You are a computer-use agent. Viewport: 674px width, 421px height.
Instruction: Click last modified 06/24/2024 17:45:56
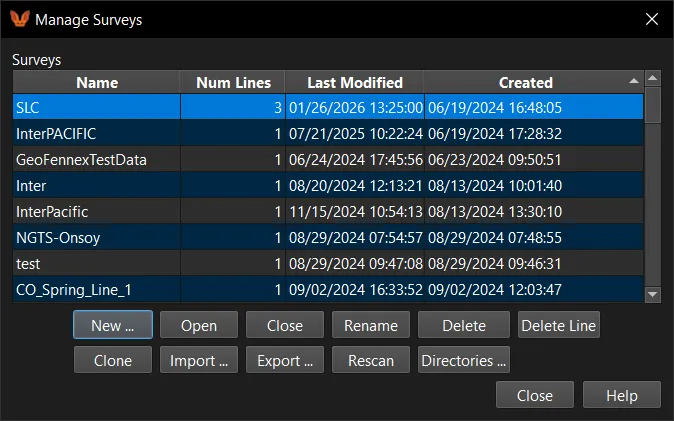click(355, 160)
